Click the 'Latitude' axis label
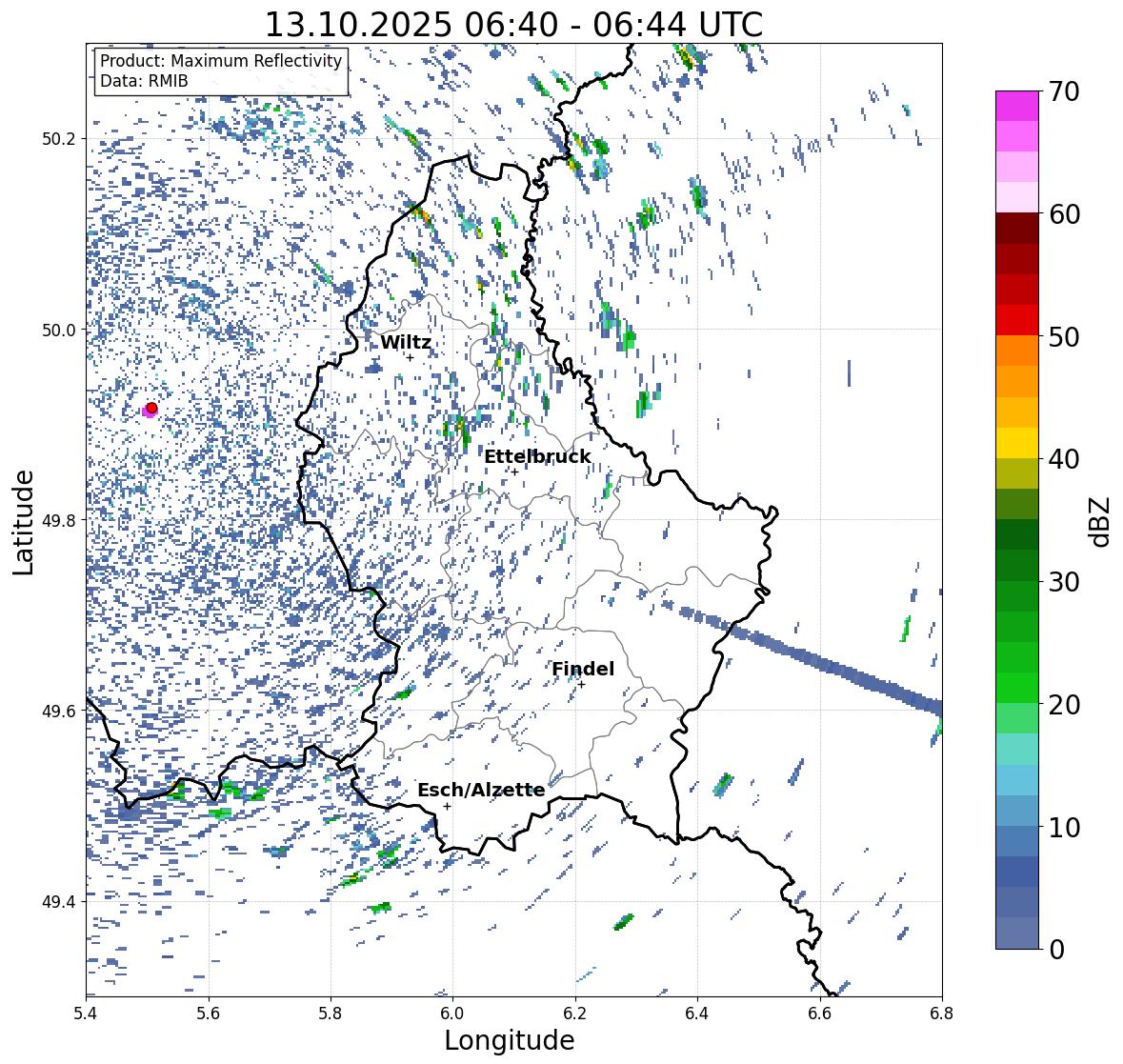The height and width of the screenshot is (1064, 1123). pyautogui.click(x=24, y=522)
